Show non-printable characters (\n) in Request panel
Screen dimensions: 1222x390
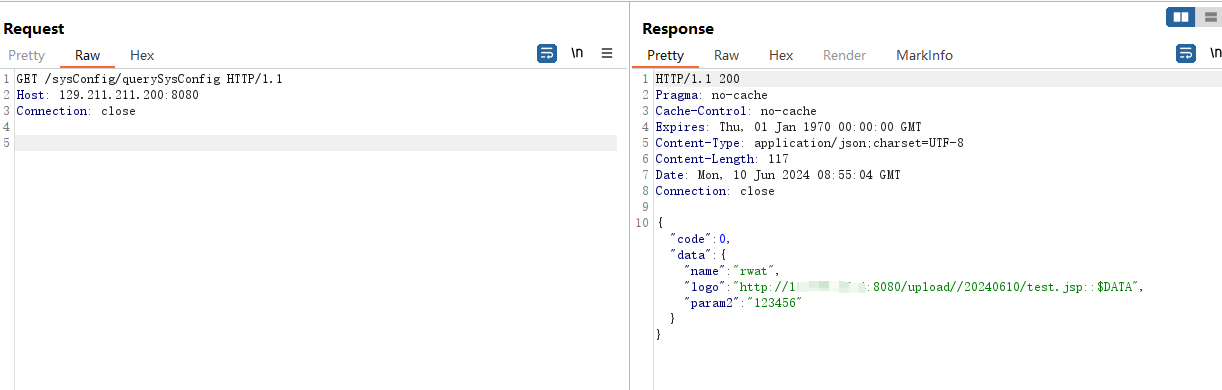coord(577,54)
